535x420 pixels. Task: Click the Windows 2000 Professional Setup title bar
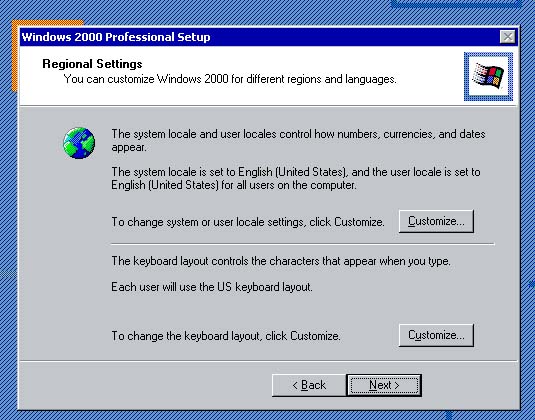(x=259, y=37)
